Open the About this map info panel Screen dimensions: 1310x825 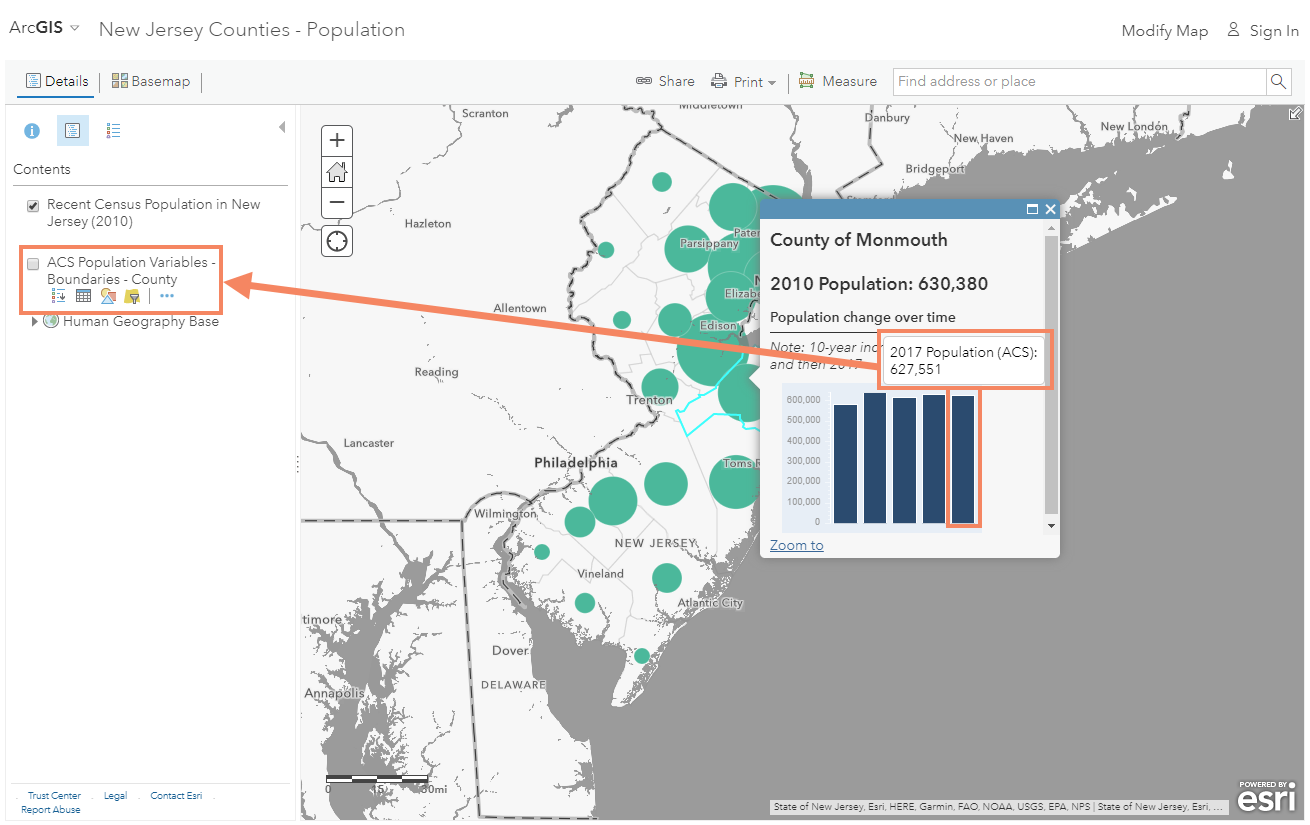pos(31,130)
